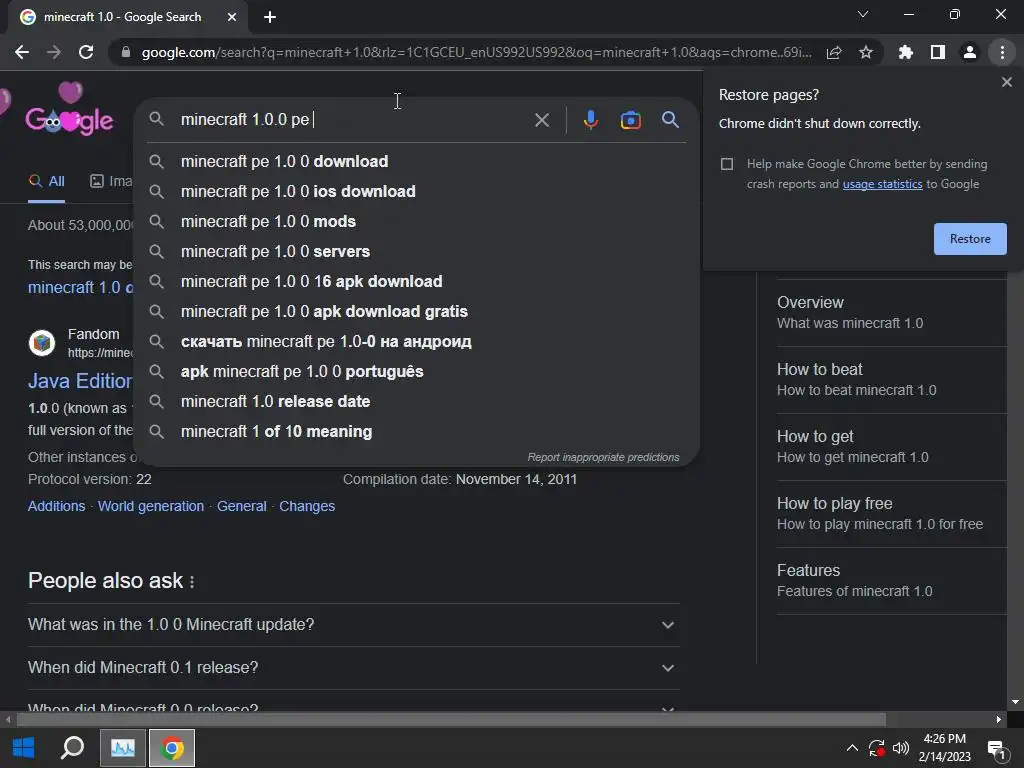Open Chrome tab search chevron
Image resolution: width=1024 pixels, height=768 pixels.
(x=863, y=14)
